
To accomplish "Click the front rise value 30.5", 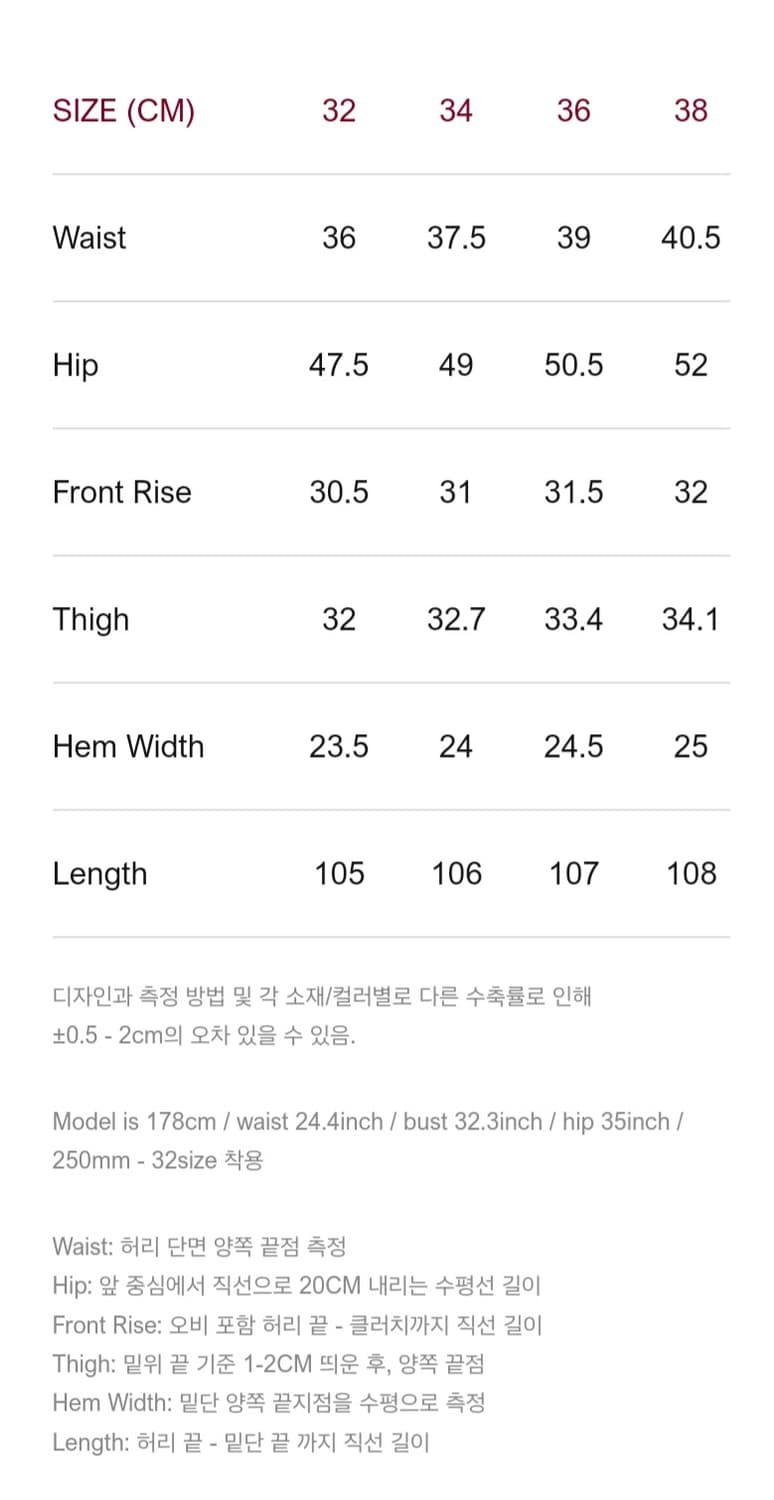I will (x=339, y=492).
